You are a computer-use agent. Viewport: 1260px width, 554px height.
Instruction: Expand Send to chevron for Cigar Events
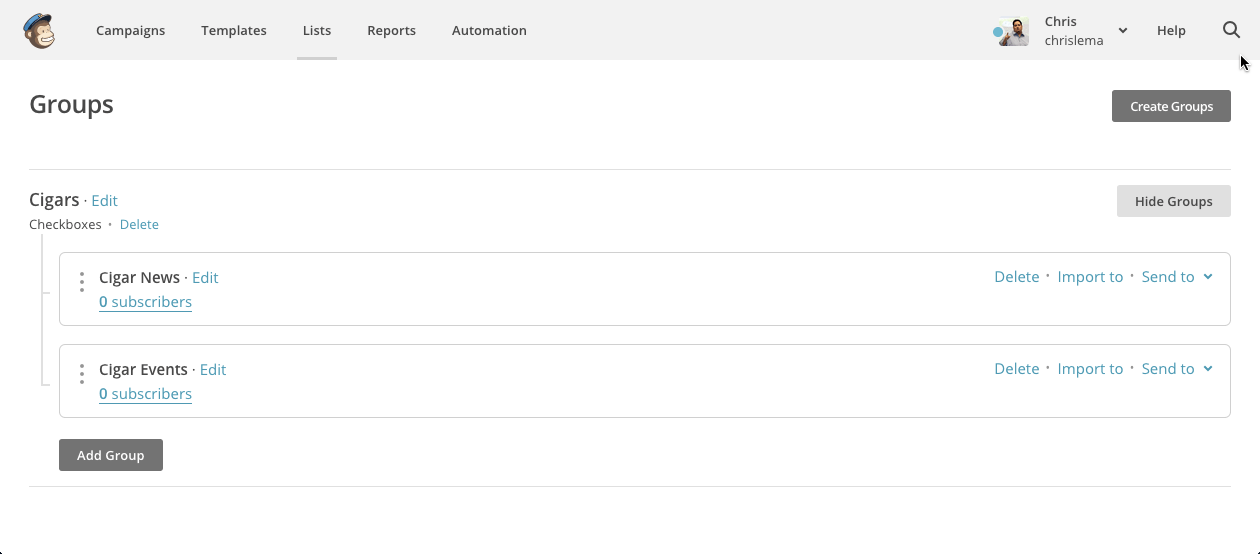[x=1208, y=369]
